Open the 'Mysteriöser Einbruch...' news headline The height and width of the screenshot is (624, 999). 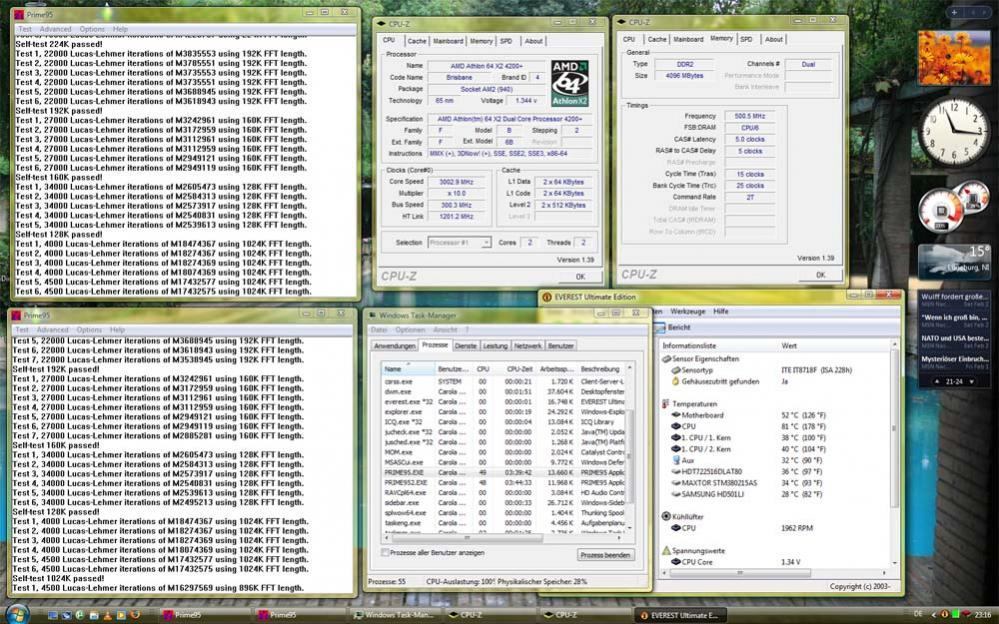click(954, 361)
